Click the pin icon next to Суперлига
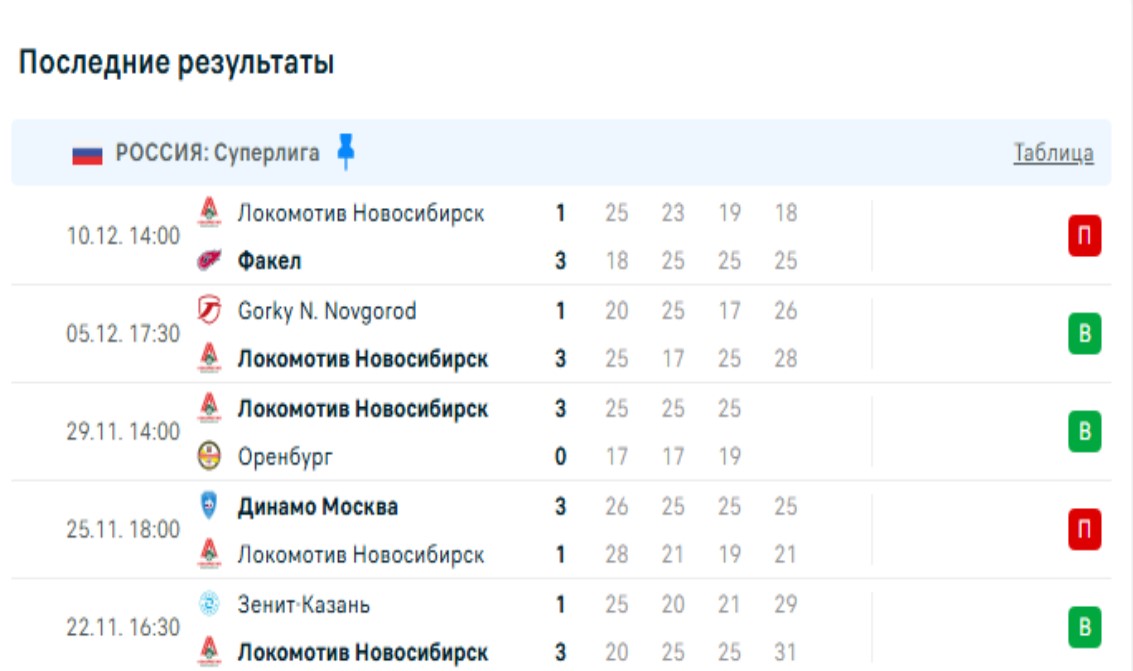This screenshot has width=1133, height=671. (x=345, y=152)
